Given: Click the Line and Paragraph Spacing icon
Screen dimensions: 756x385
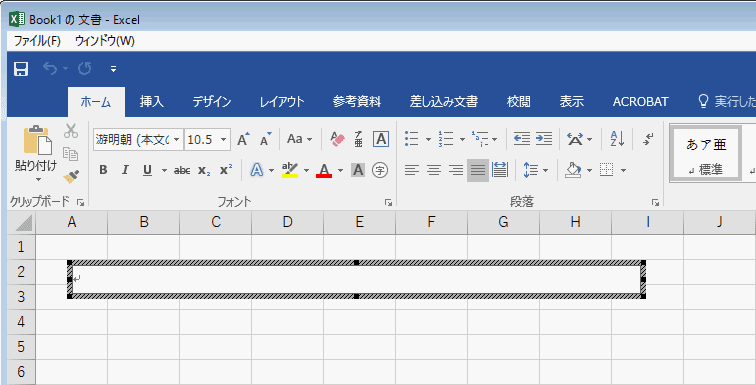Looking at the screenshot, I should (530, 170).
